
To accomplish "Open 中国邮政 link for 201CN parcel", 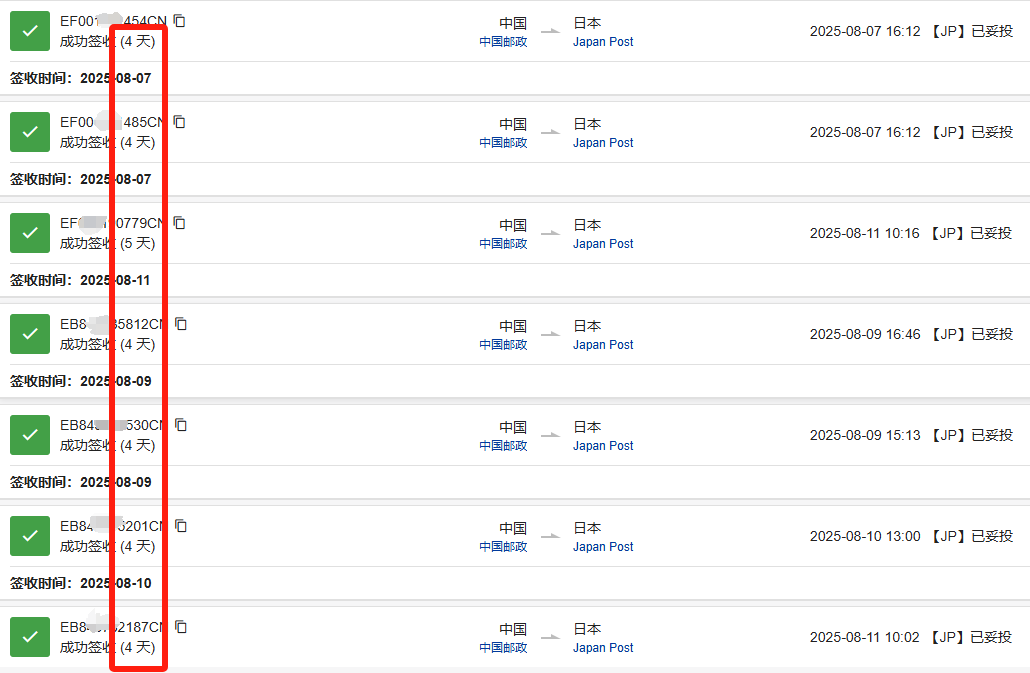I will [x=503, y=546].
